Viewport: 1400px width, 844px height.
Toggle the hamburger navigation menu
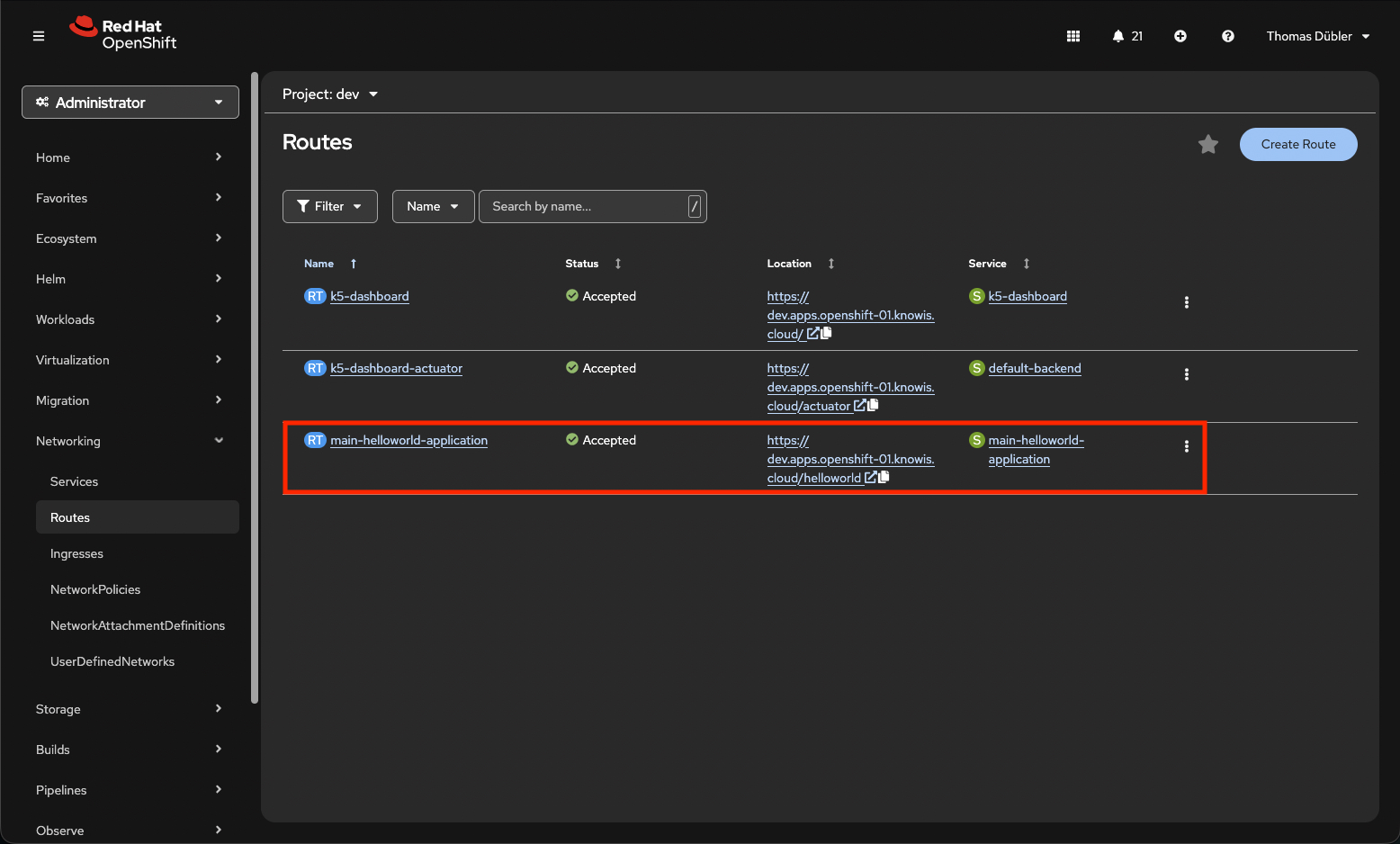(39, 36)
